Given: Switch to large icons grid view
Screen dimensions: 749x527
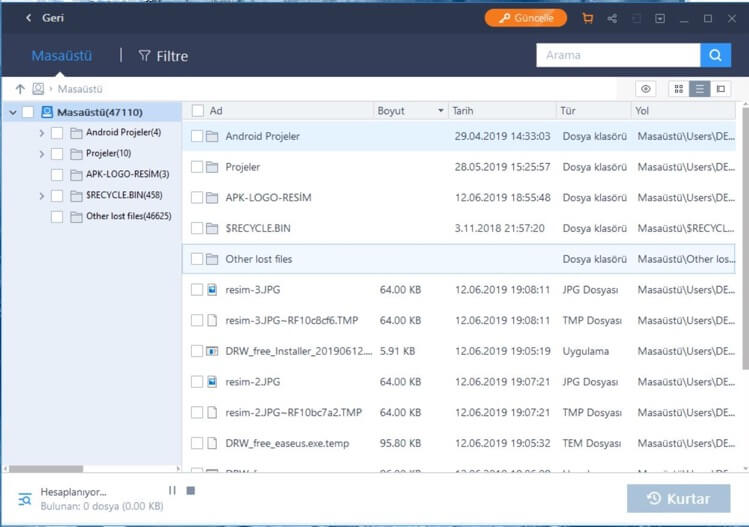Looking at the screenshot, I should coord(678,89).
